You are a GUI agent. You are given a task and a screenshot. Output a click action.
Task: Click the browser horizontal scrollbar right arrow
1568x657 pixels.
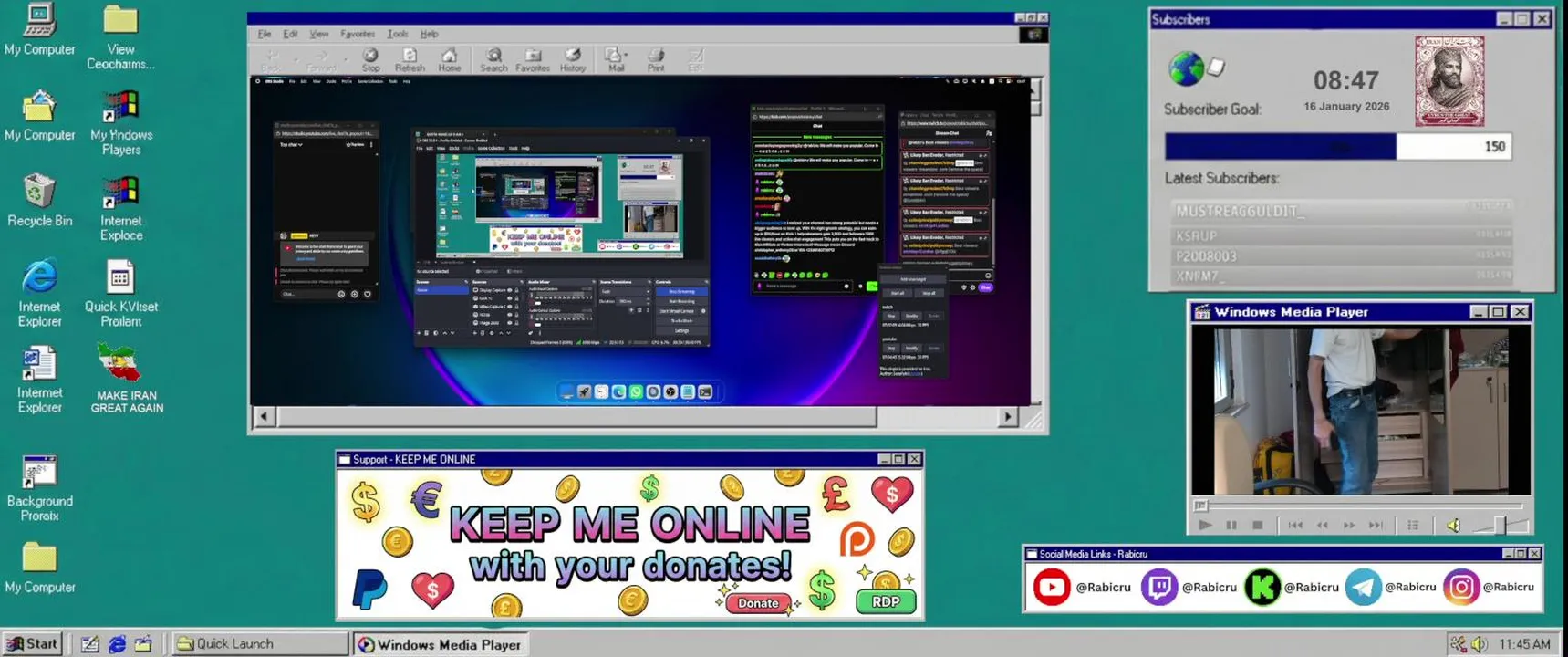1008,417
